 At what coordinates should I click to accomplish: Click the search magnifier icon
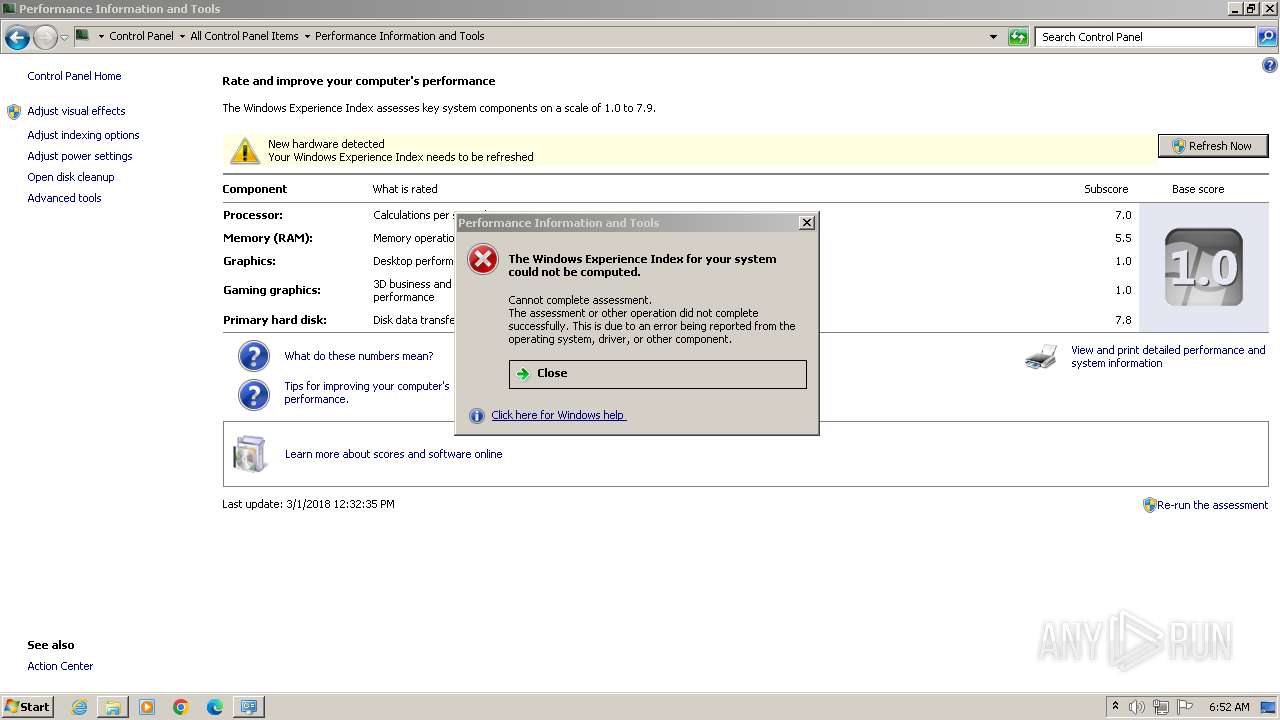coord(1267,37)
